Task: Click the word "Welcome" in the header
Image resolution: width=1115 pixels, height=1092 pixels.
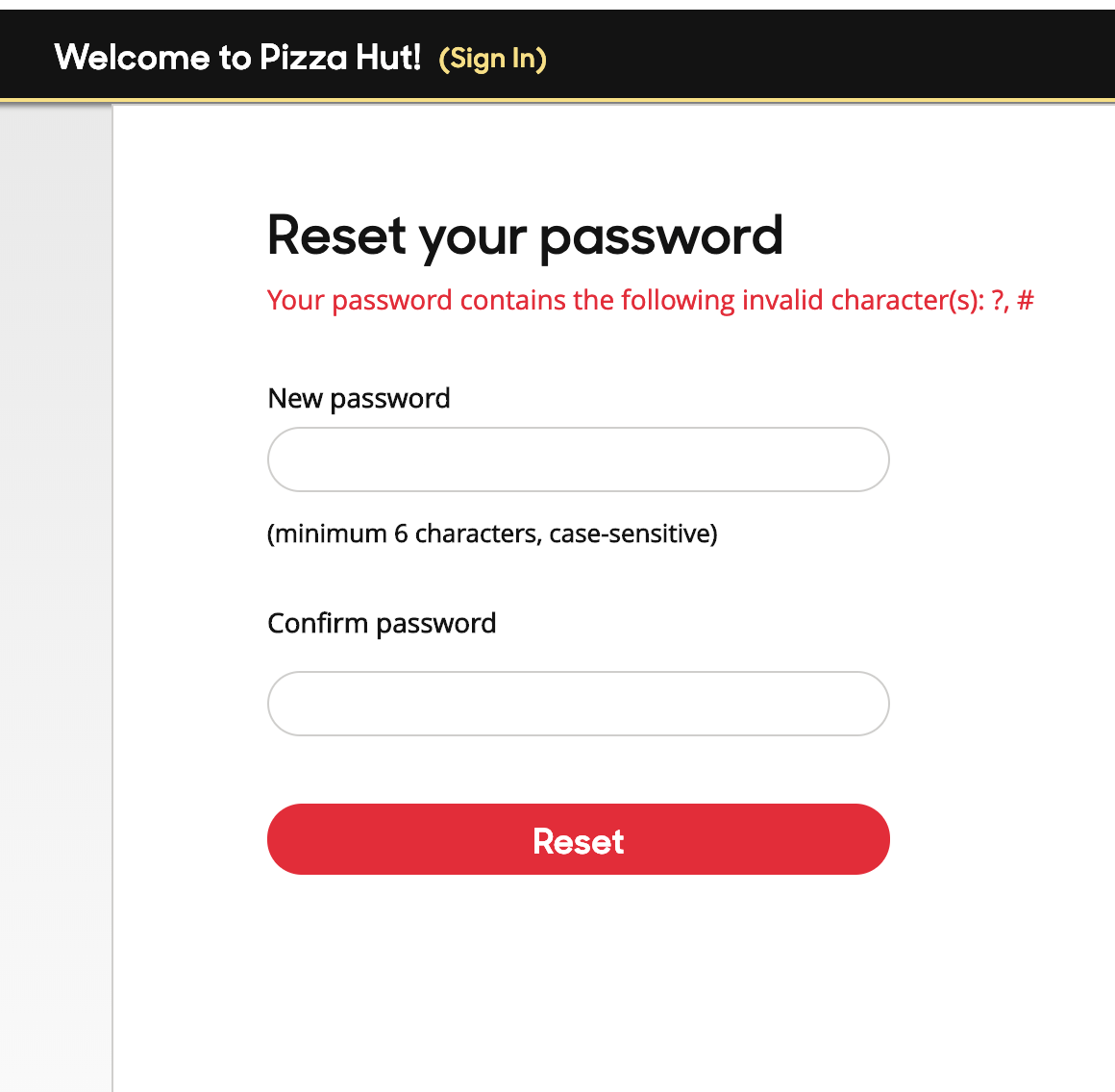Action: point(132,58)
